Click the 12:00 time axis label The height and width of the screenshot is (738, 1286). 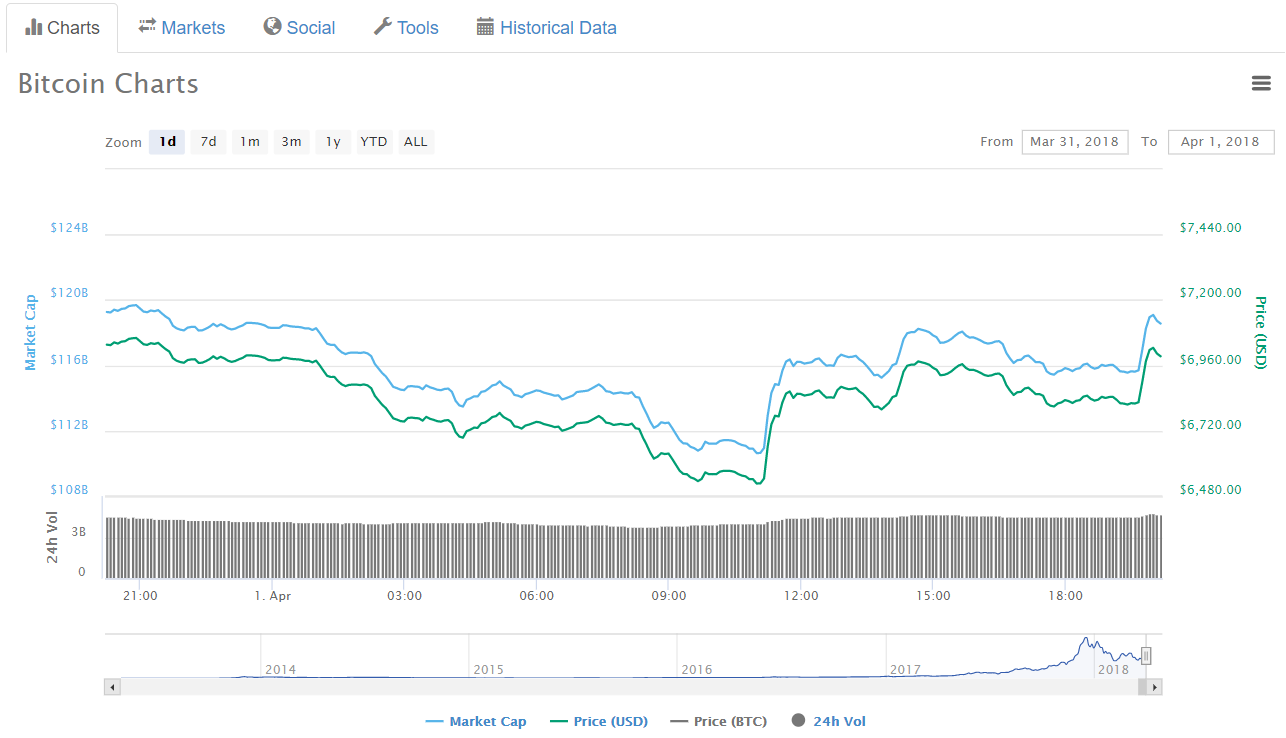(801, 596)
